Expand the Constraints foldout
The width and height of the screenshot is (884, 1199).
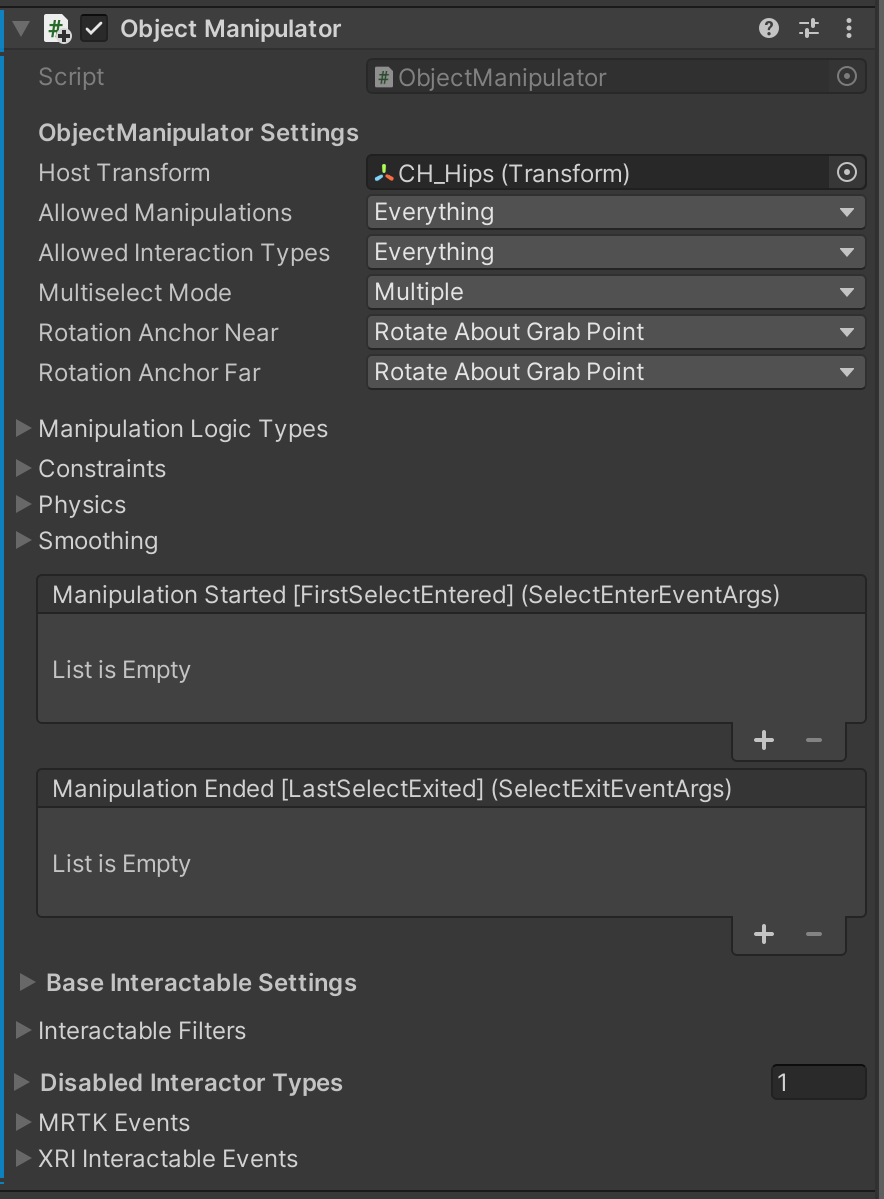pyautogui.click(x=24, y=469)
